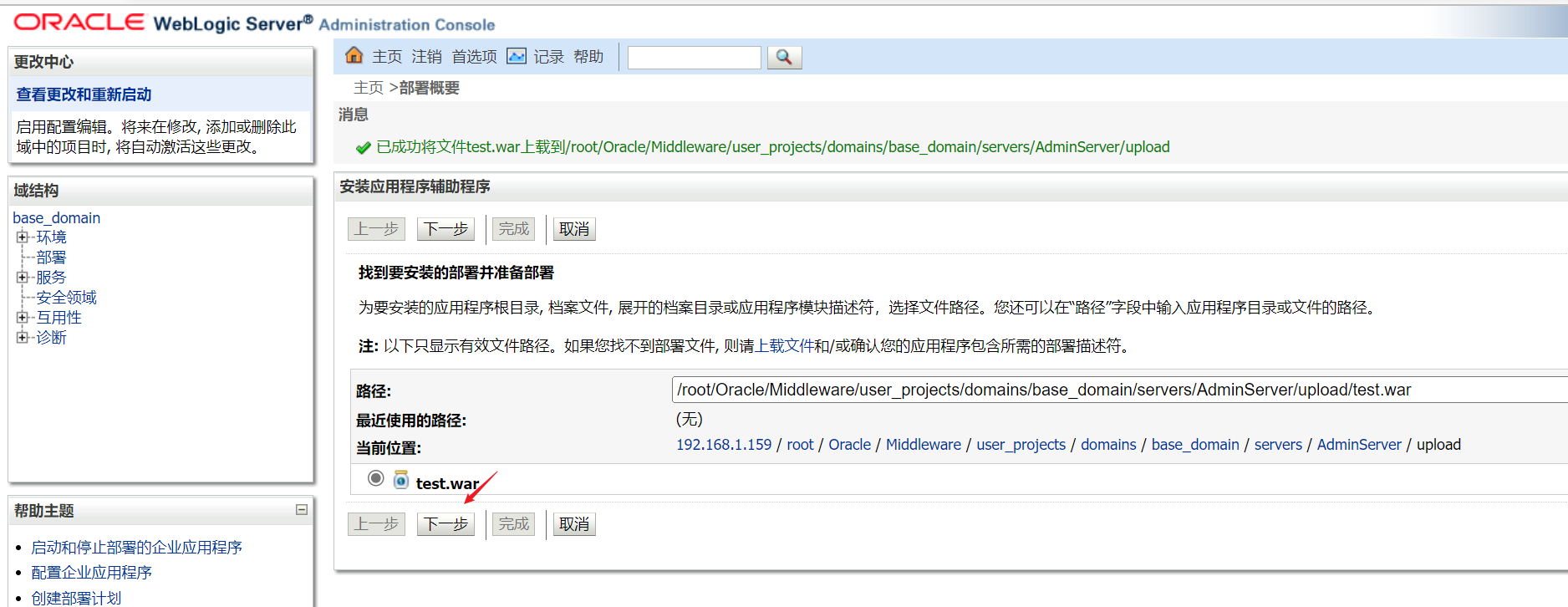Click Middleware in the location path
This screenshot has height=607, width=1568.
(x=924, y=445)
